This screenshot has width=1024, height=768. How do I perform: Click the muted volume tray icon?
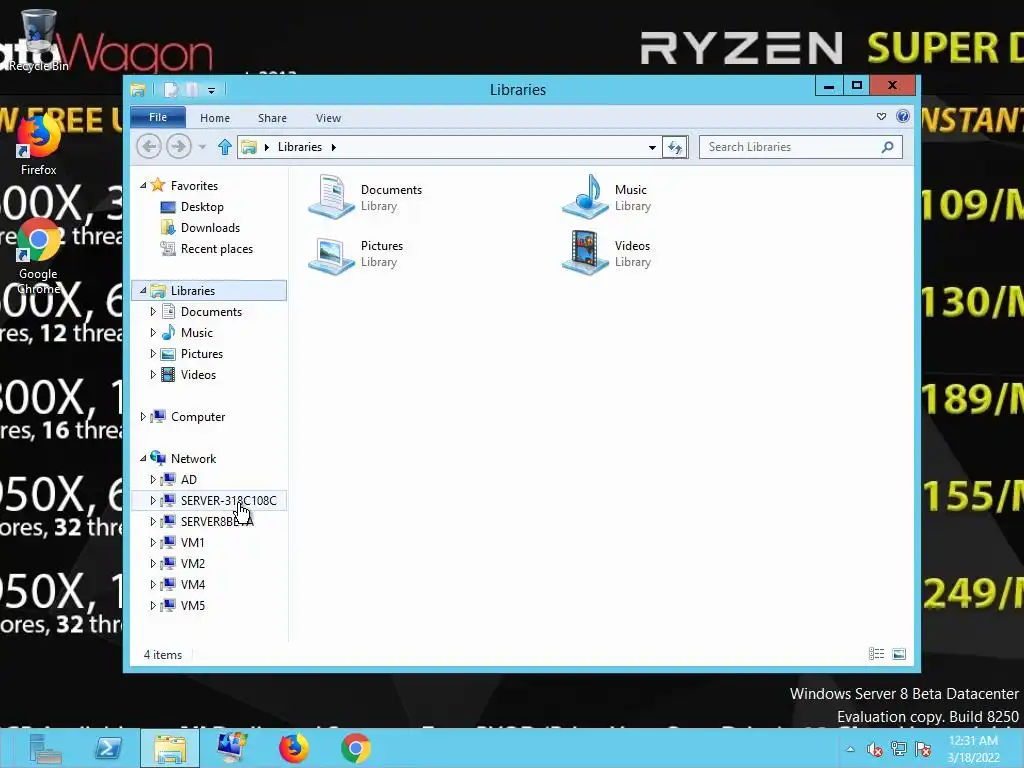pyautogui.click(x=874, y=750)
